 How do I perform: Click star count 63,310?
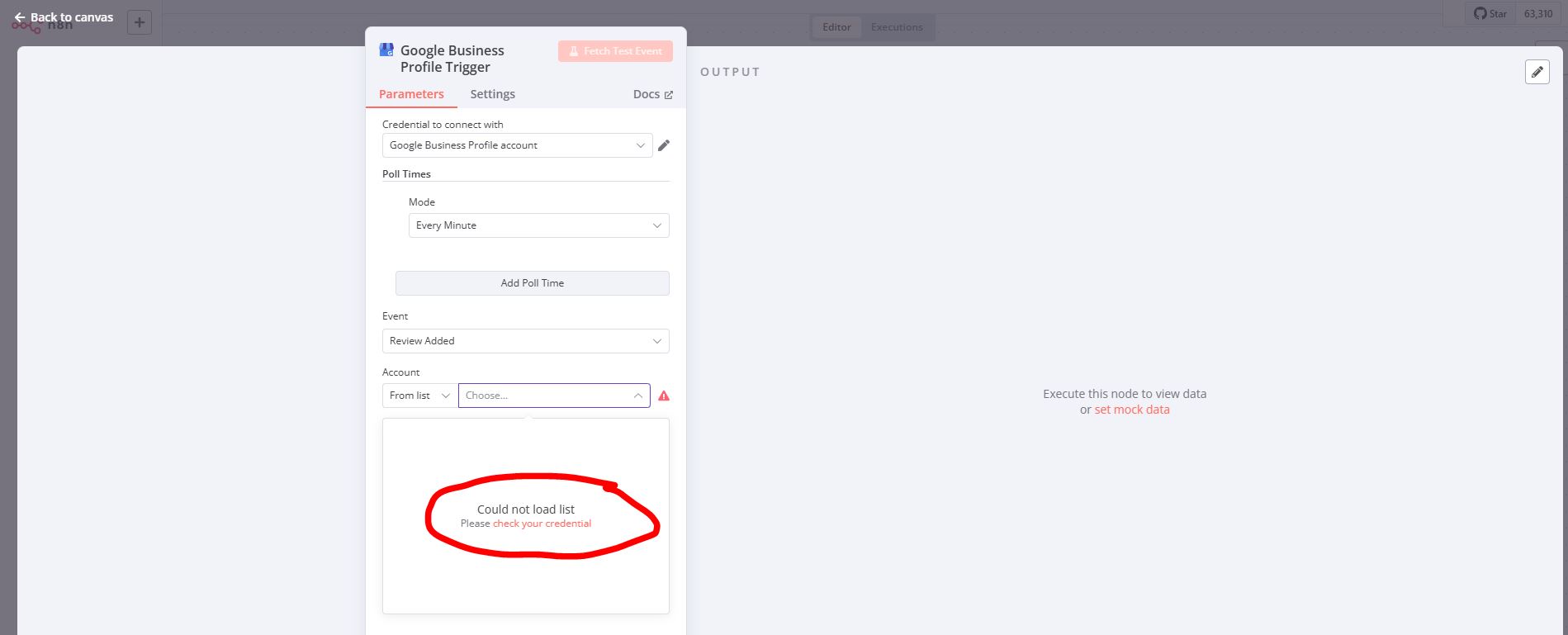pyautogui.click(x=1538, y=14)
